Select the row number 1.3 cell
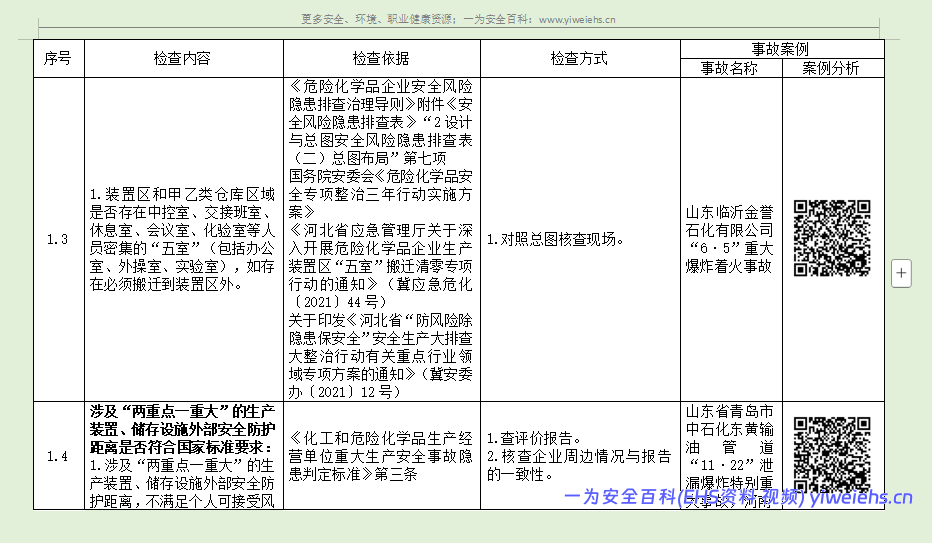The width and height of the screenshot is (932, 543). [58, 239]
